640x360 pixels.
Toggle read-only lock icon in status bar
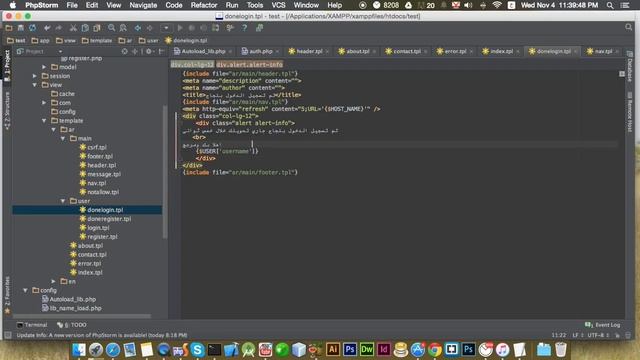click(618, 335)
